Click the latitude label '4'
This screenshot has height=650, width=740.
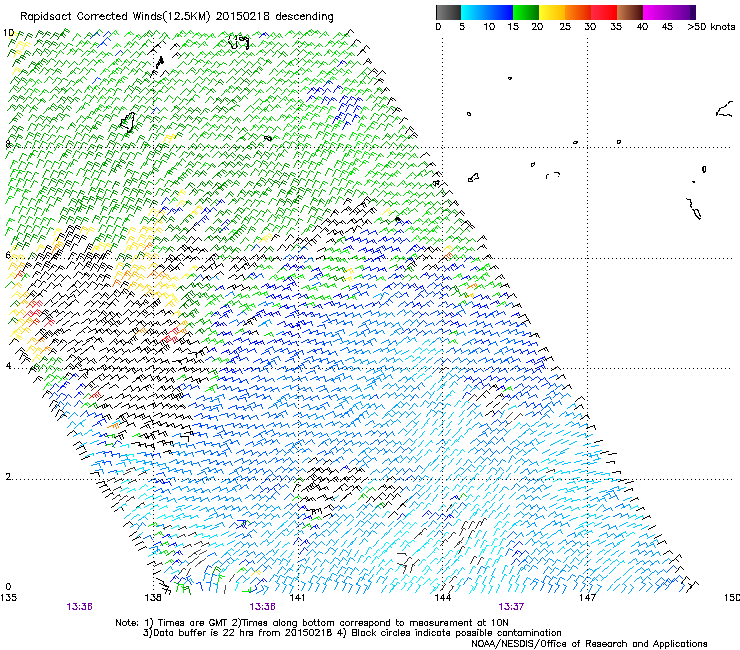pos(8,366)
